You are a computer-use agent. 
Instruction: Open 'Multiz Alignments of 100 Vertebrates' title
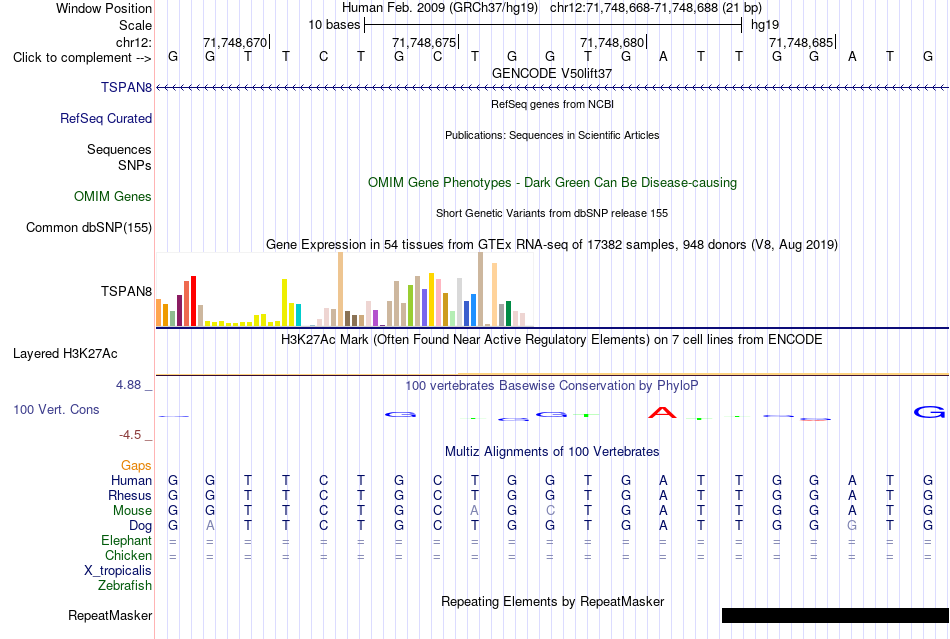pyautogui.click(x=552, y=451)
